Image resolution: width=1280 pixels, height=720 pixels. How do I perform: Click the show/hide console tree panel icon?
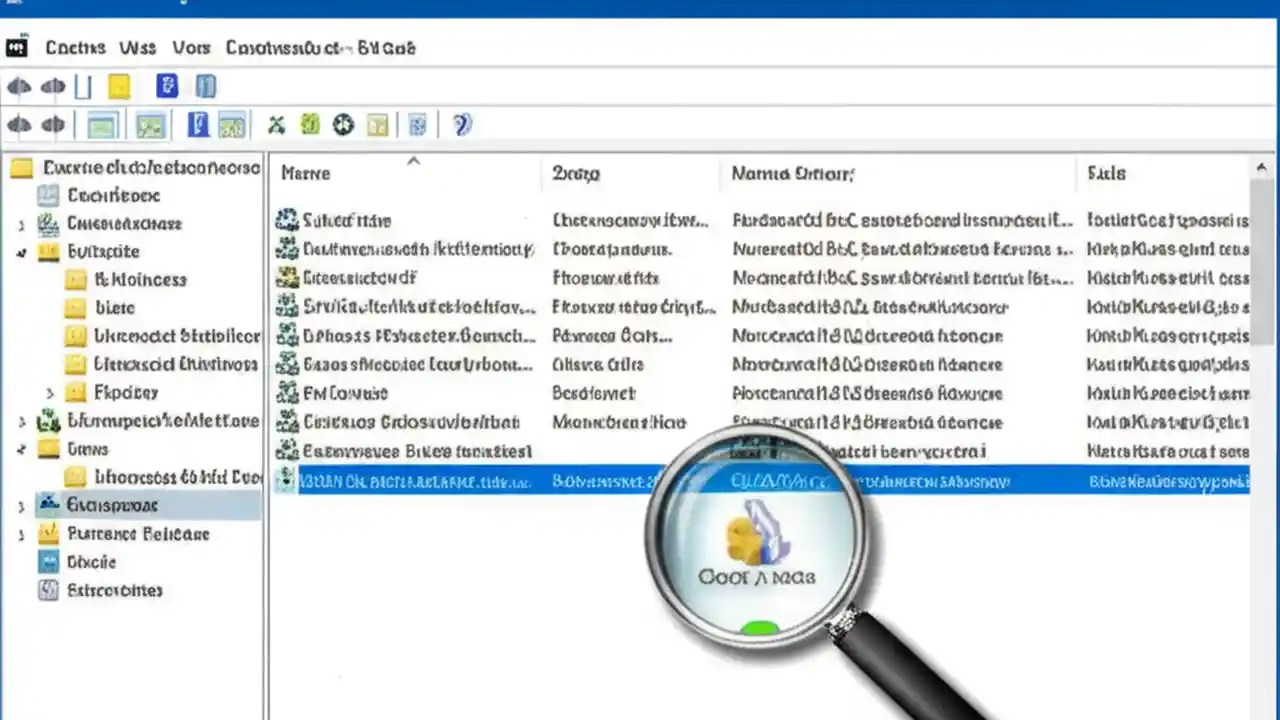(x=101, y=124)
